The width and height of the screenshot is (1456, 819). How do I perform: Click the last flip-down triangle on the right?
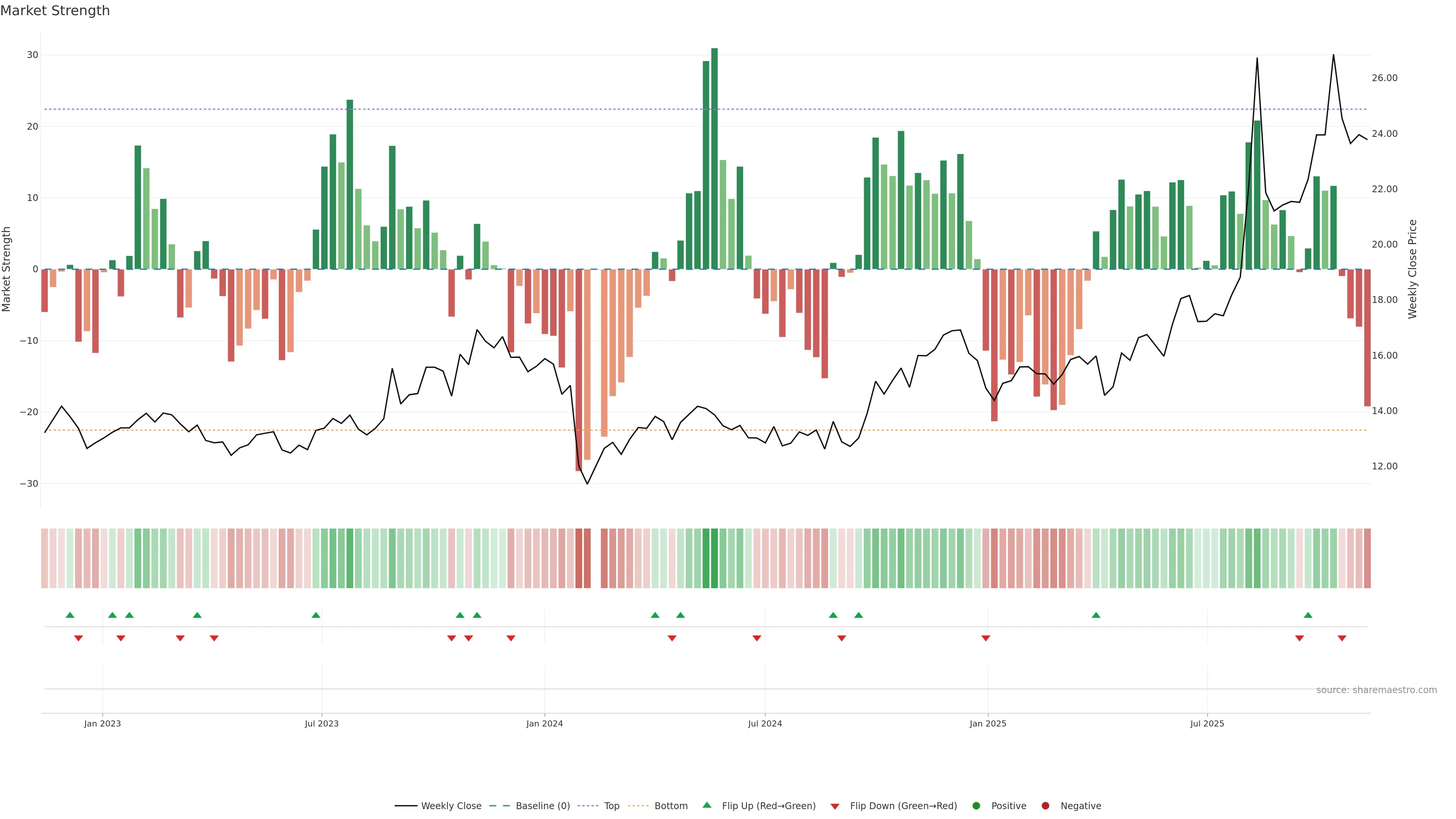[1342, 638]
